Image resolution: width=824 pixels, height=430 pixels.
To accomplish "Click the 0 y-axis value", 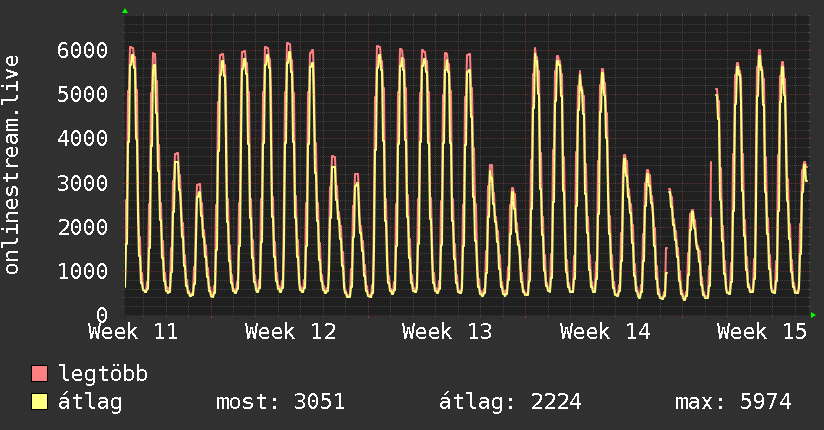I will [x=102, y=315].
